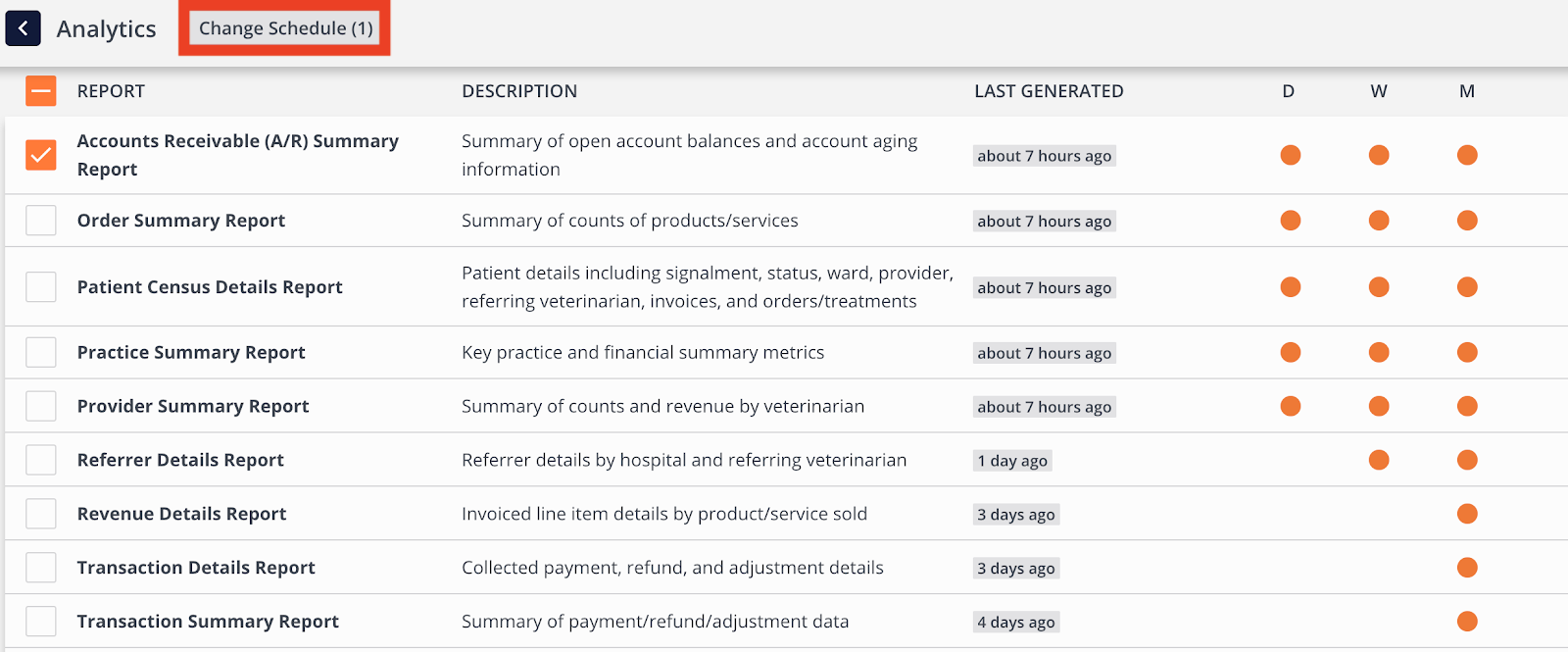This screenshot has width=1568, height=652.
Task: Click daily dot for Practice Summary Report
Action: [1291, 353]
